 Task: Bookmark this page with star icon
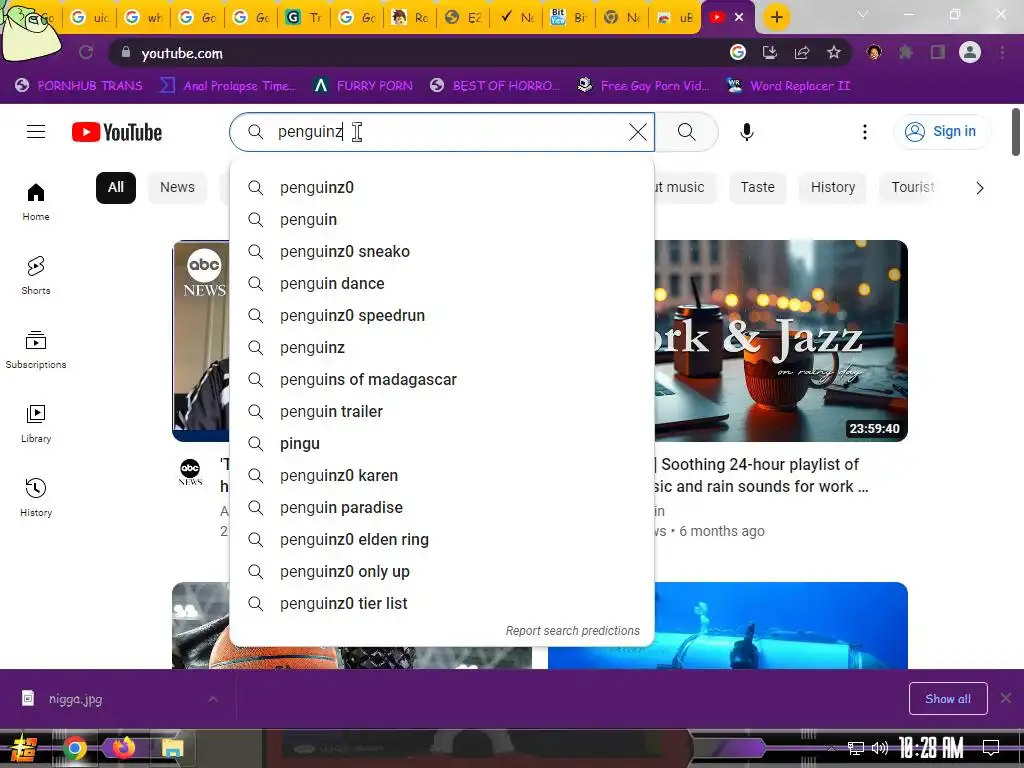pyautogui.click(x=833, y=53)
